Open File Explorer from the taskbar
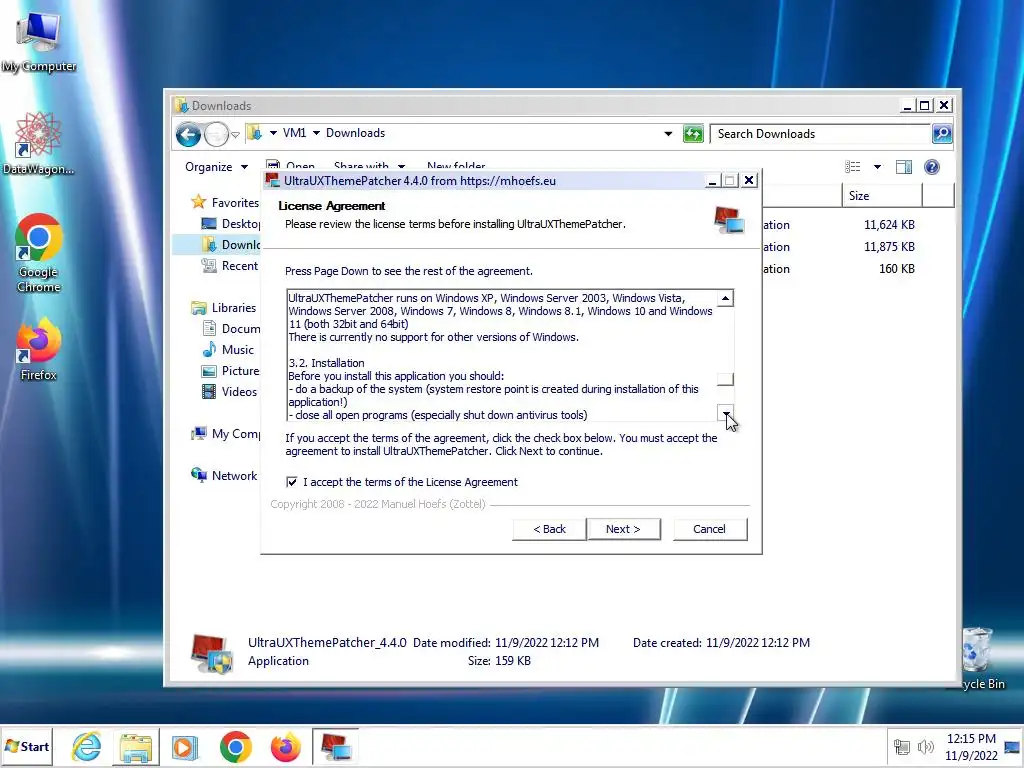1024x768 pixels. (x=136, y=746)
